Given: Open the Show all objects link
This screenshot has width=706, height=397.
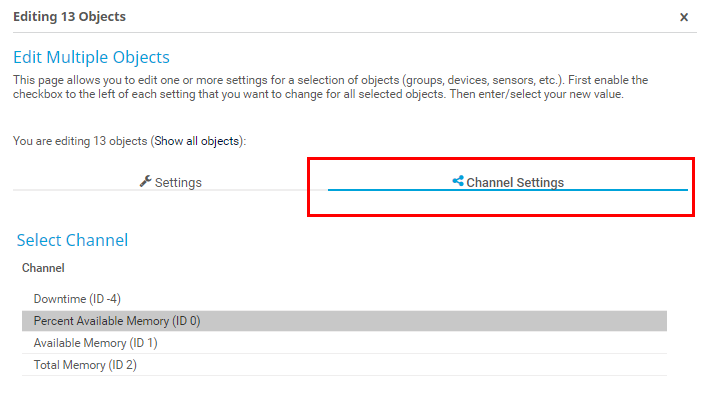Looking at the screenshot, I should (197, 141).
